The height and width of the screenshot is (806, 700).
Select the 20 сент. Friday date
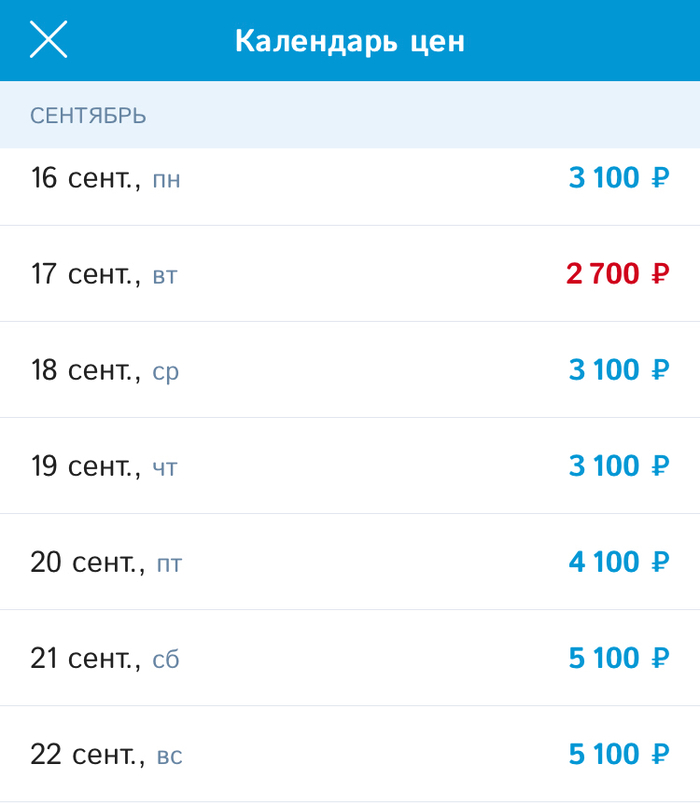coord(106,563)
